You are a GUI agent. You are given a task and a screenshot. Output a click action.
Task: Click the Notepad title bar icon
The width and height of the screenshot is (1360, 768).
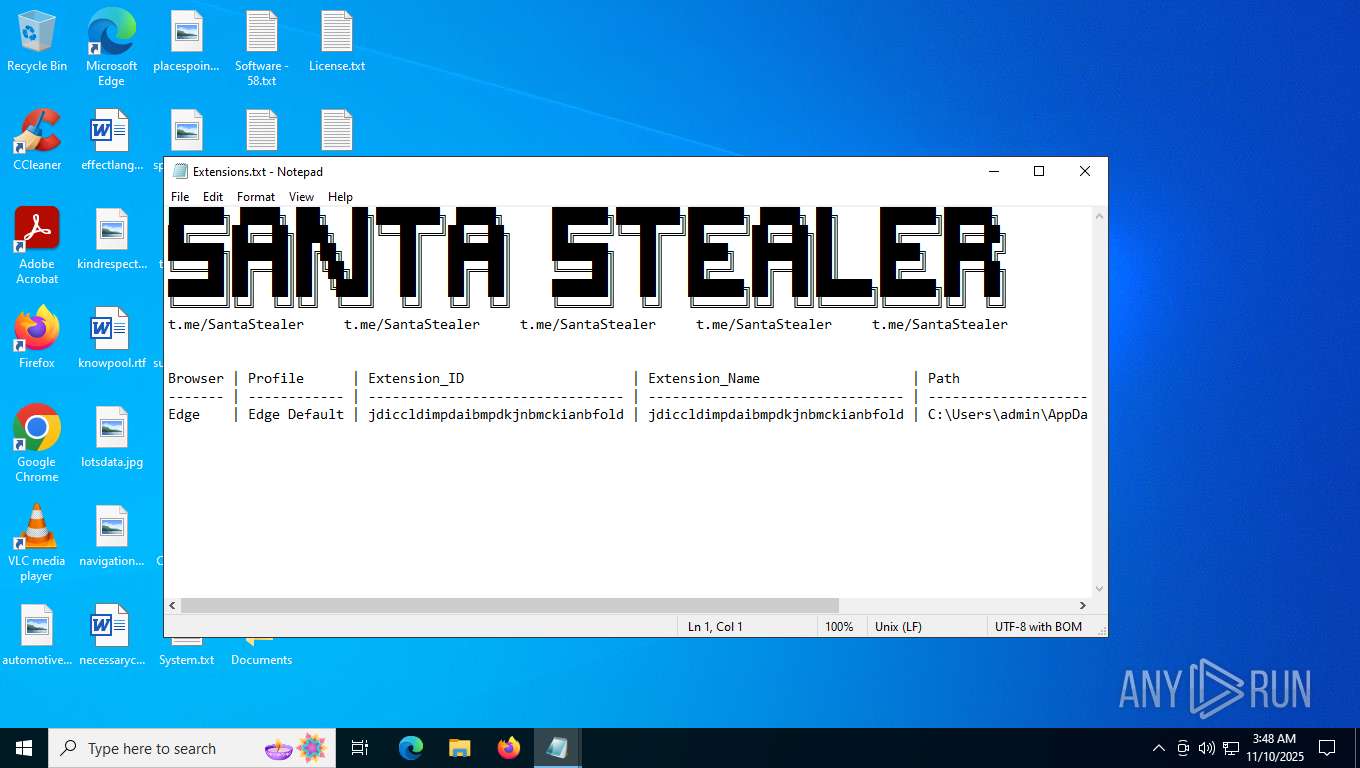[x=180, y=172]
